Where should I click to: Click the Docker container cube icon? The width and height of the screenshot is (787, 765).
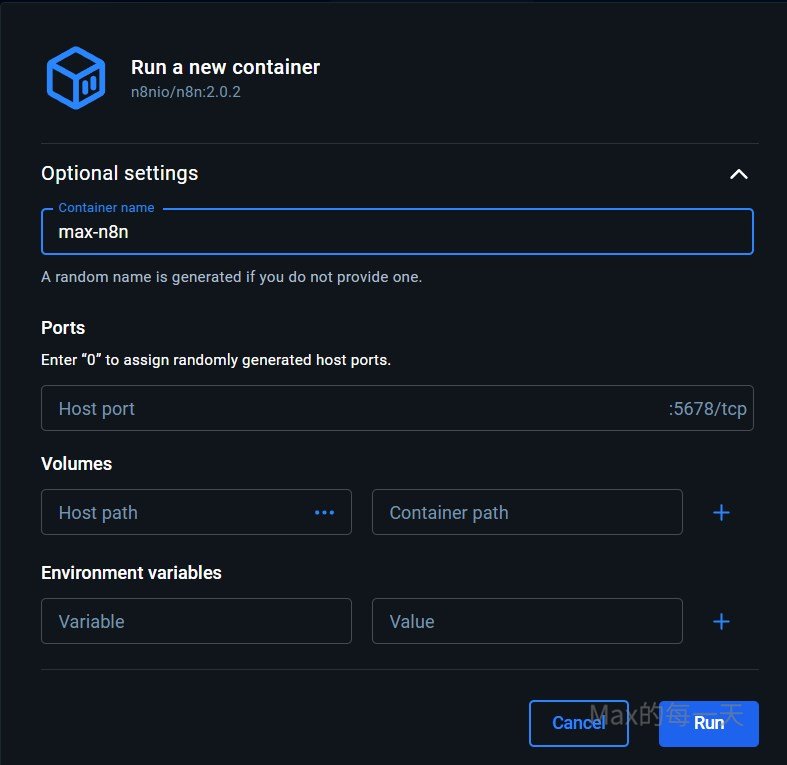tap(75, 77)
